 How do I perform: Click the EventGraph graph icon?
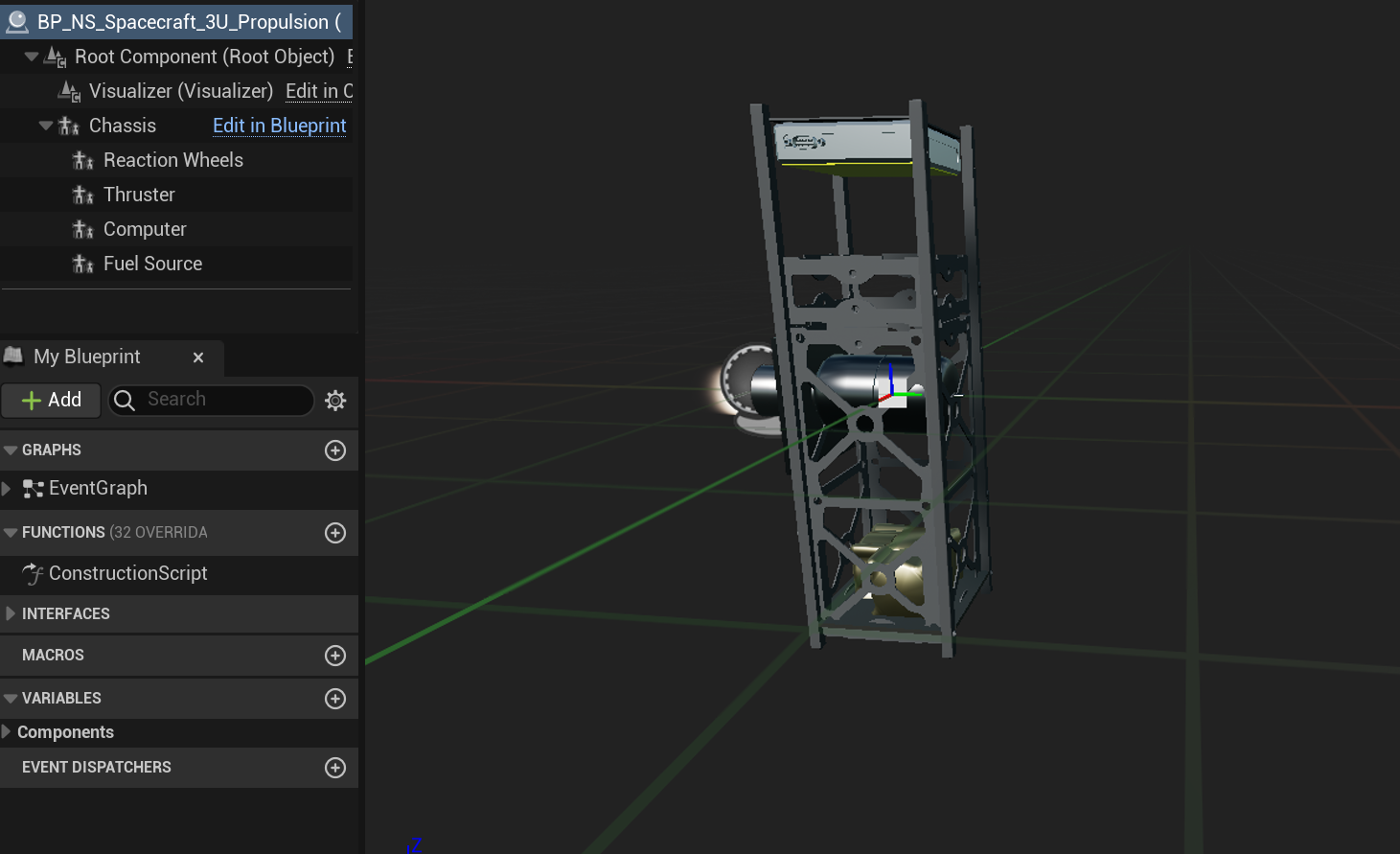pos(34,489)
